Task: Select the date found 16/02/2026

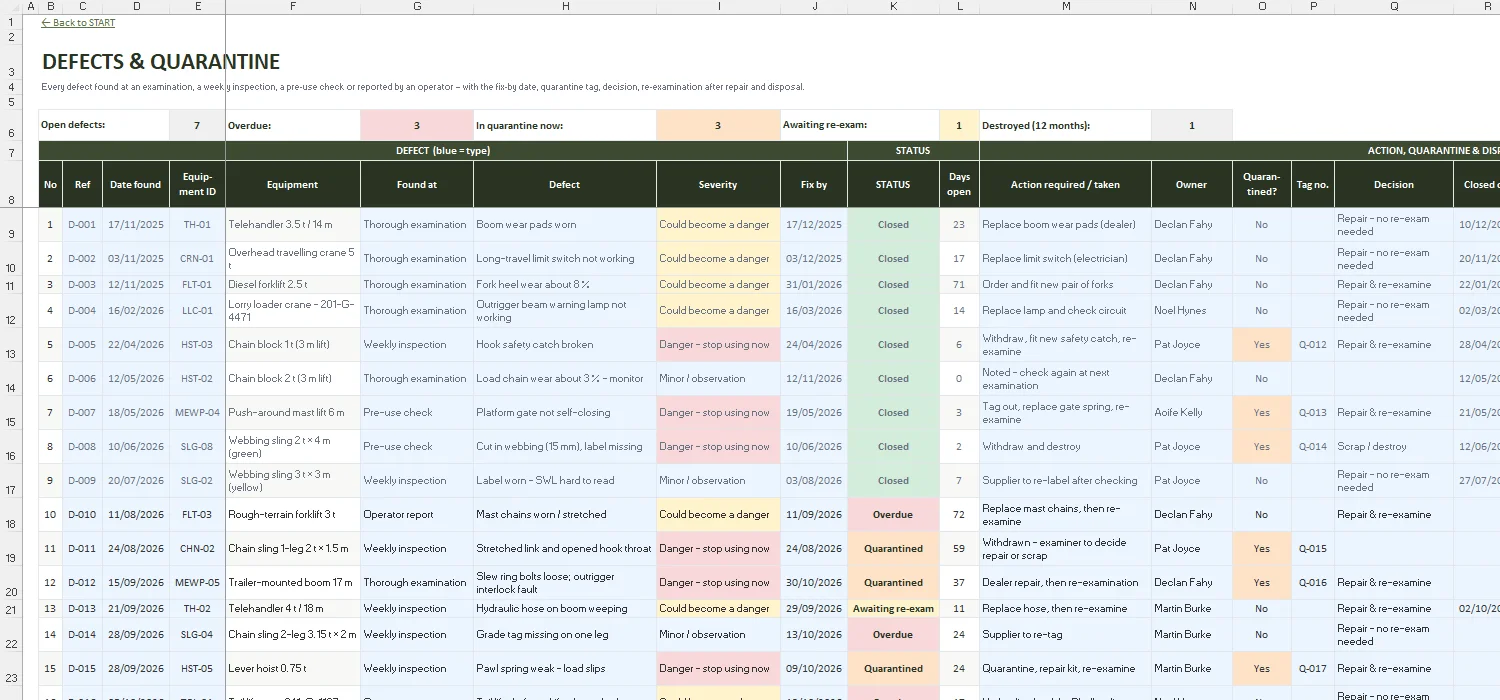Action: (136, 311)
